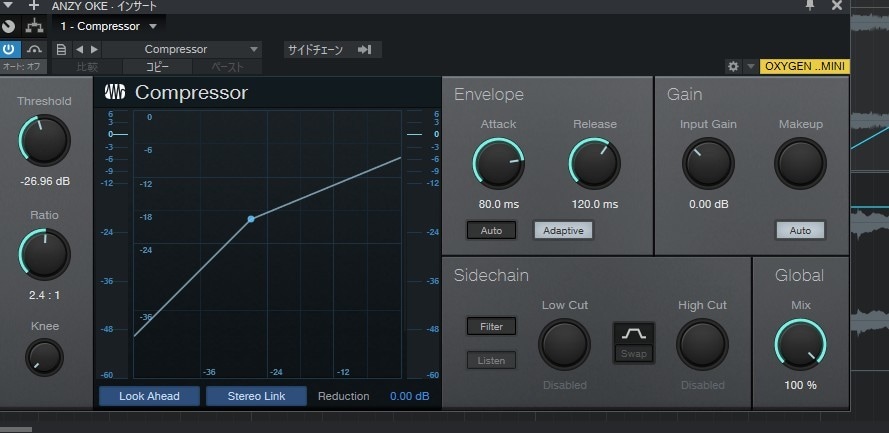Click the High Cut knob
Viewport: 889px width, 433px height.
(x=702, y=344)
